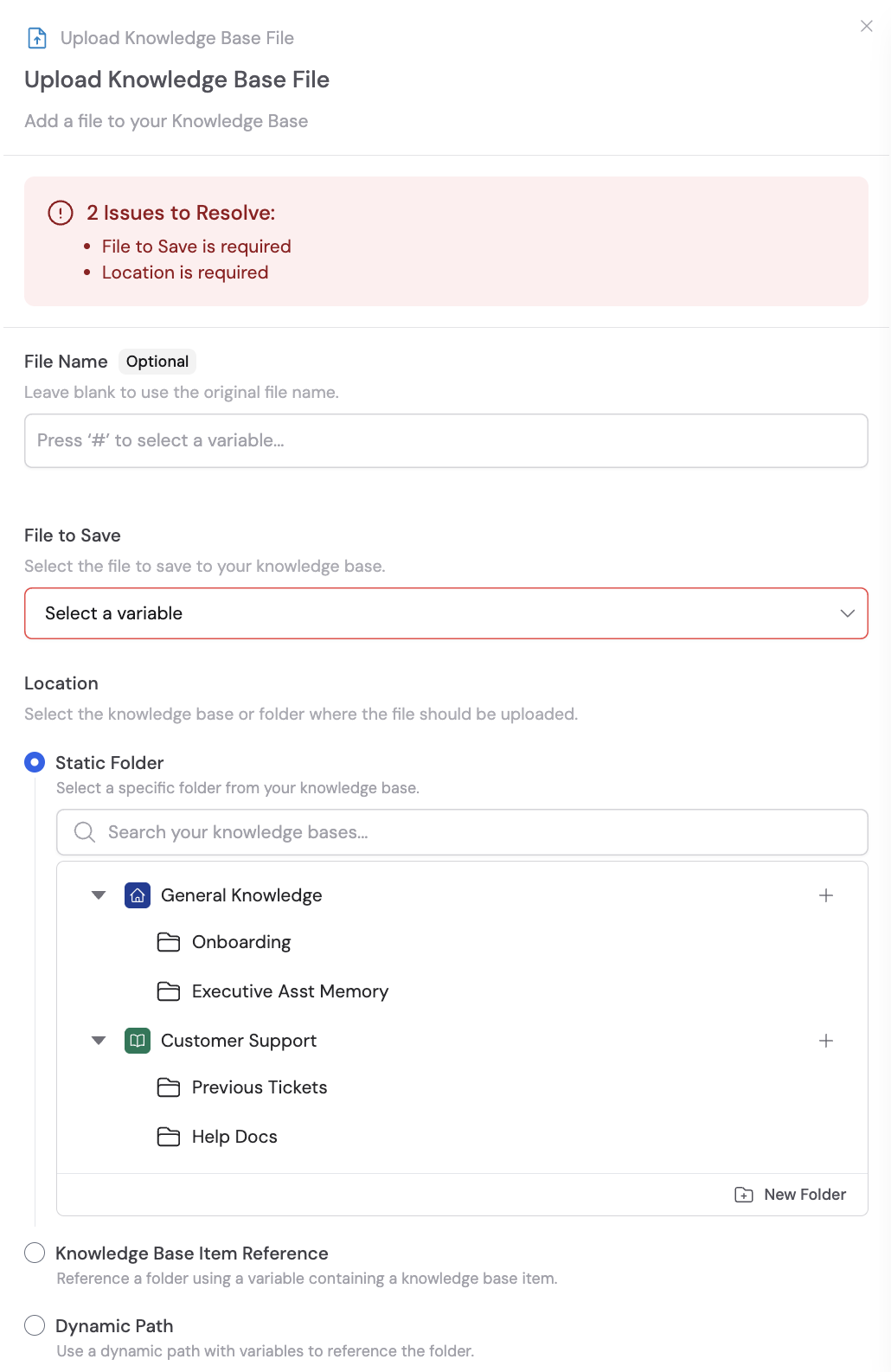Click the book icon on Customer Support
Image resolution: width=891 pixels, height=1372 pixels.
pos(136,1041)
